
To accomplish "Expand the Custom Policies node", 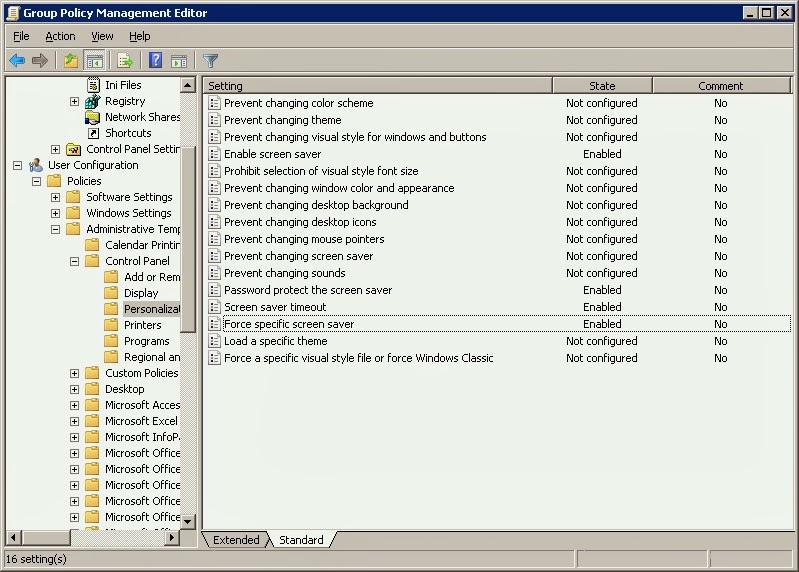I will pos(74,373).
